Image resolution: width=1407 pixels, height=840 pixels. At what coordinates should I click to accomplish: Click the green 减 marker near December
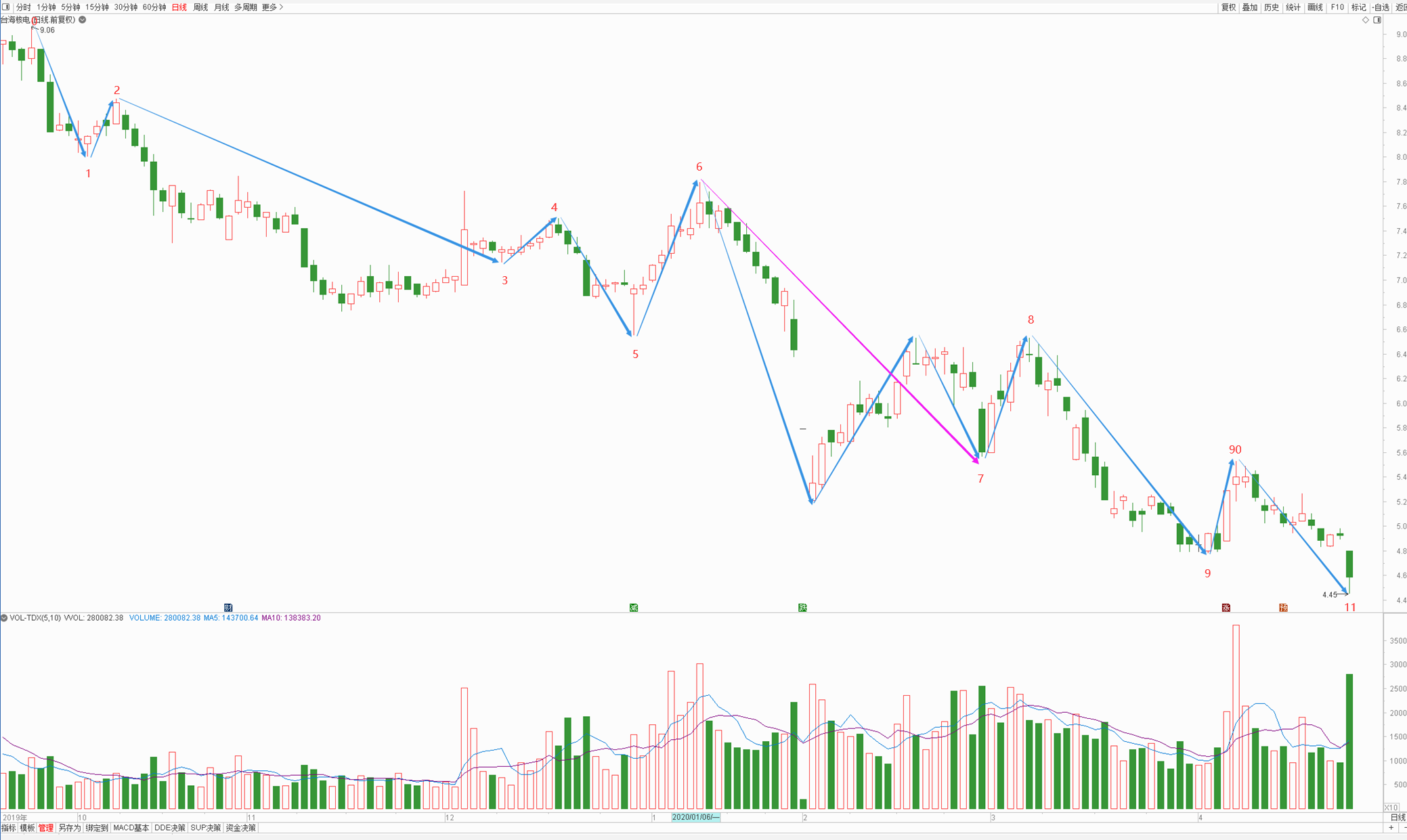(634, 608)
